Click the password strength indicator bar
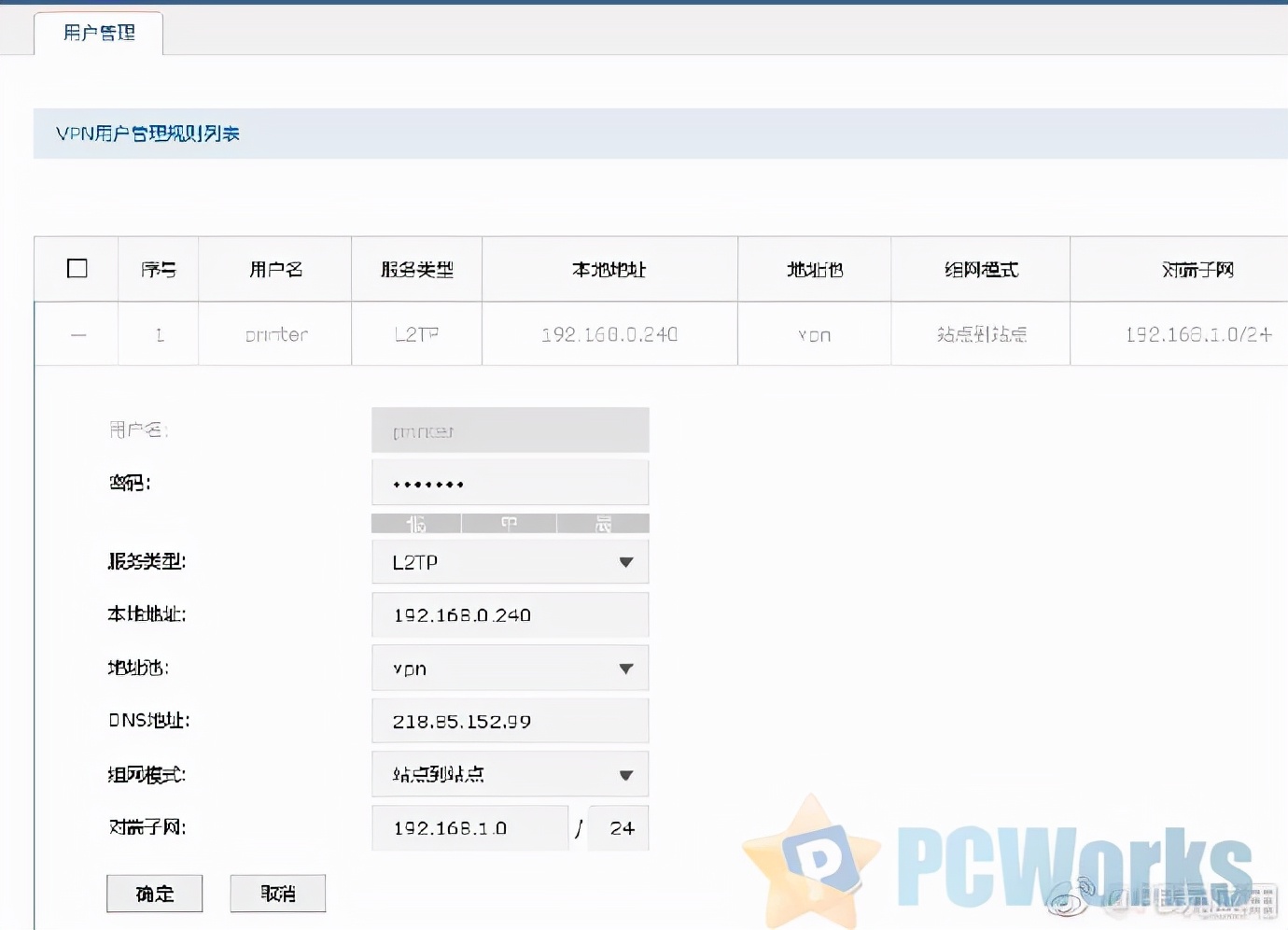This screenshot has height=930, width=1288. point(510,523)
